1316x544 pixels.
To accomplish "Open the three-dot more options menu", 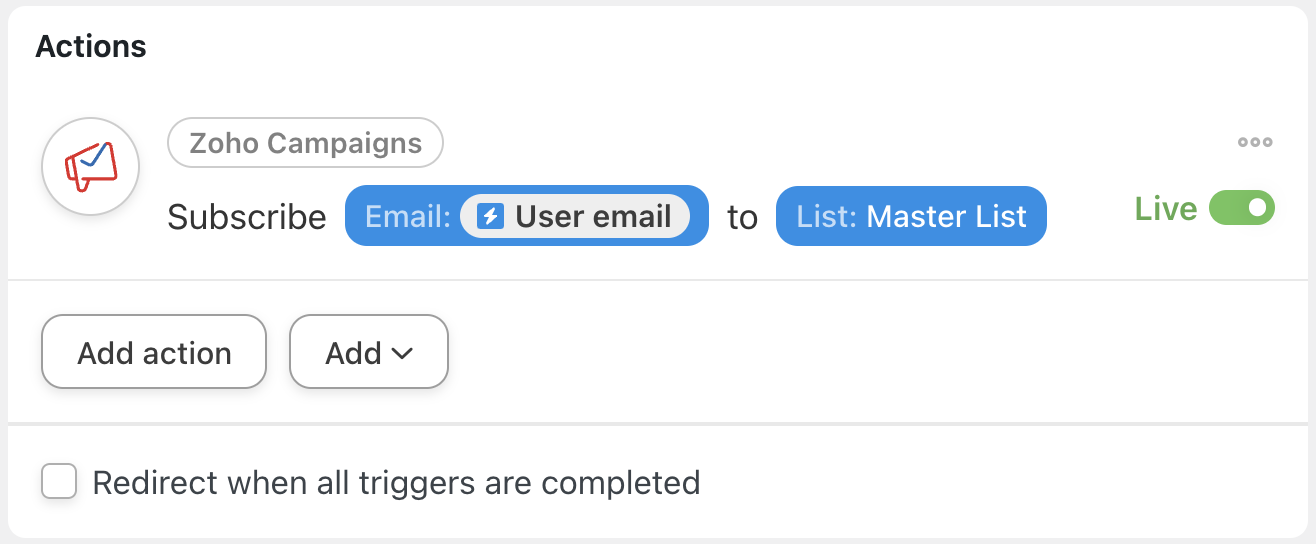I will pos(1255,142).
